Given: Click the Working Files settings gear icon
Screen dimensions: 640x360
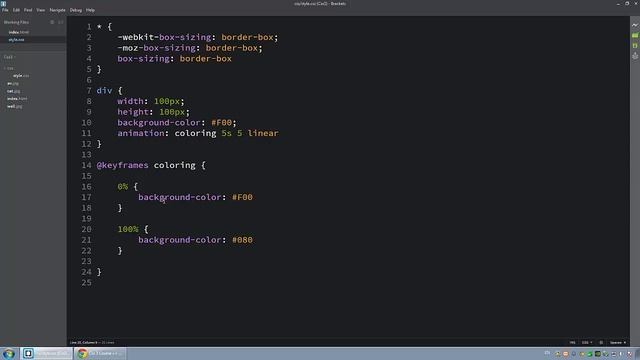Looking at the screenshot, I should pyautogui.click(x=52, y=22).
